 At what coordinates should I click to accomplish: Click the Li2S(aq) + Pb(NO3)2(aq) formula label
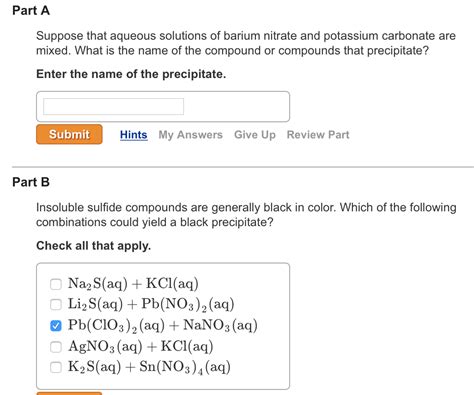(x=151, y=304)
